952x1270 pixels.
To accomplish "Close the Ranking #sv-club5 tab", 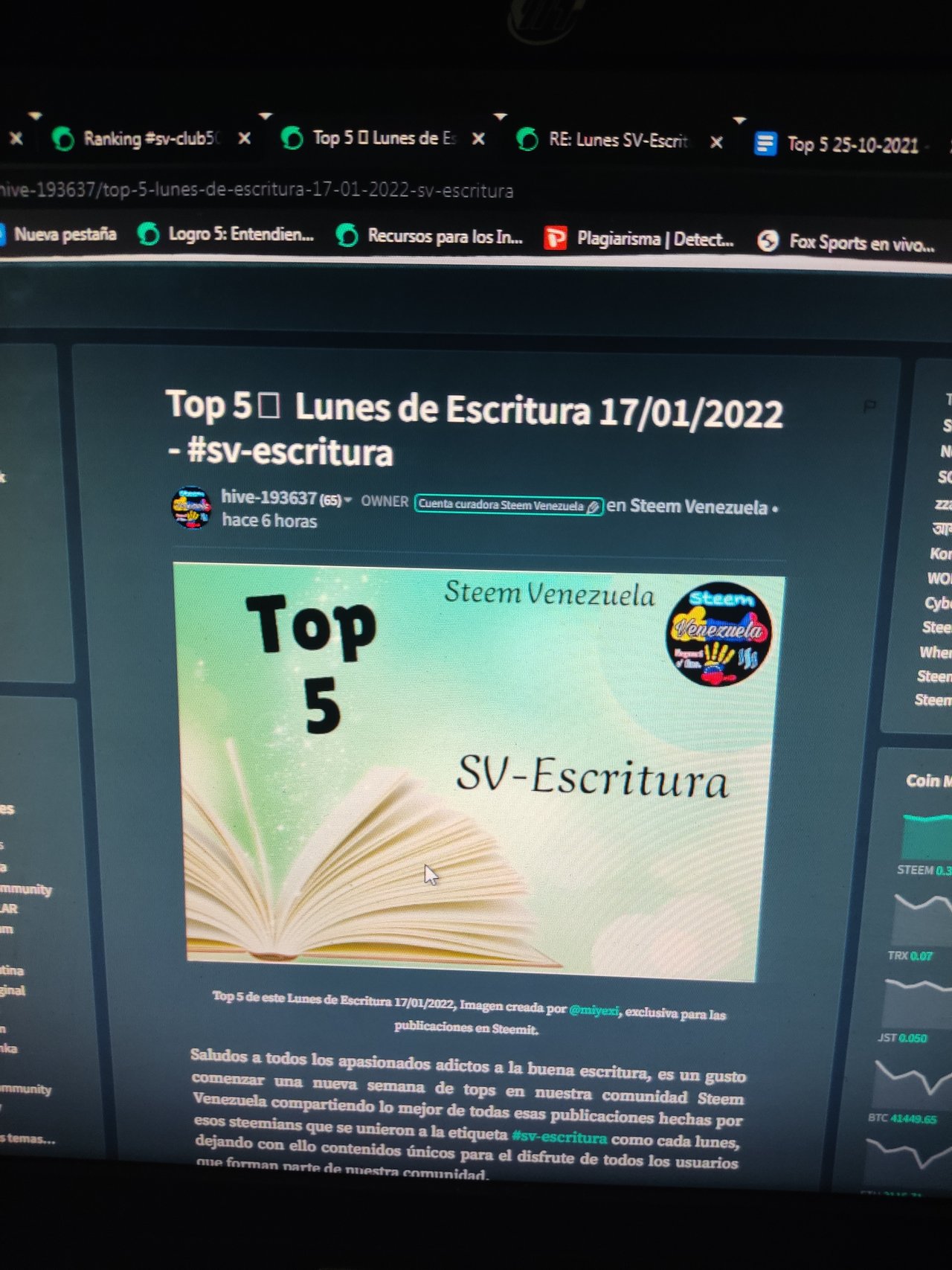I will (x=244, y=138).
